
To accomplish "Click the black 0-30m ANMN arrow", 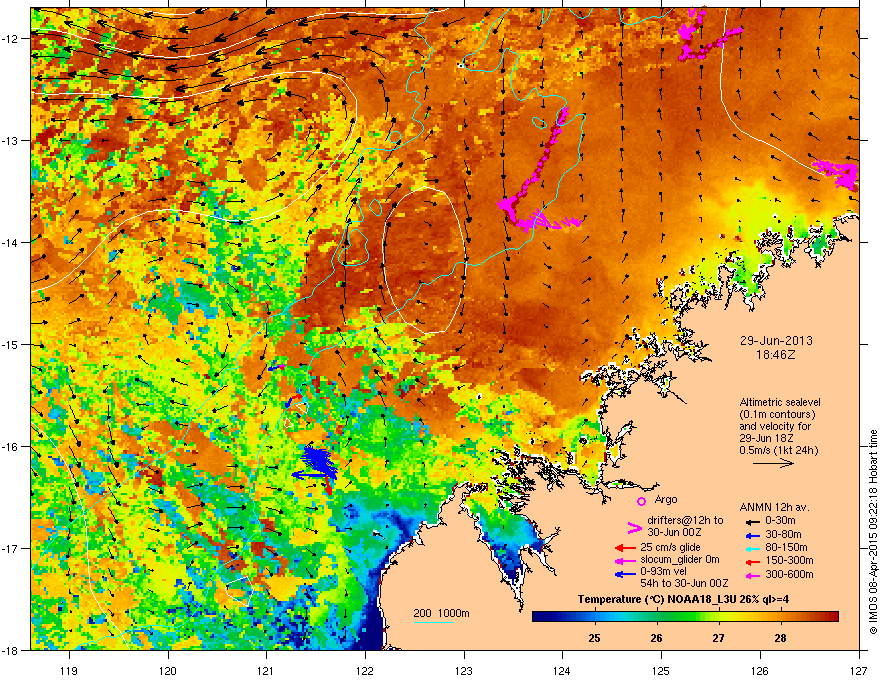I will pyautogui.click(x=752, y=521).
